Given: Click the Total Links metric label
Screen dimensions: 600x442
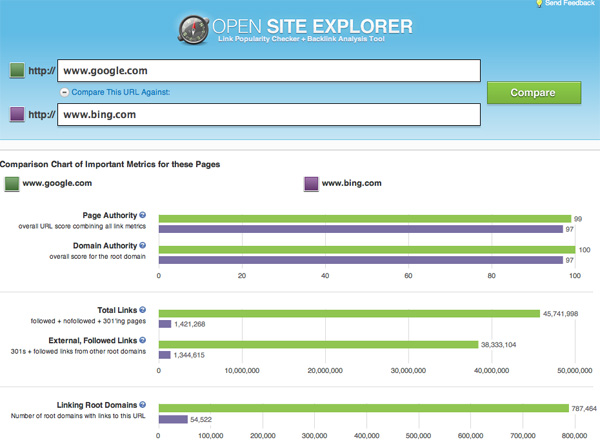Looking at the screenshot, I should (x=117, y=310).
